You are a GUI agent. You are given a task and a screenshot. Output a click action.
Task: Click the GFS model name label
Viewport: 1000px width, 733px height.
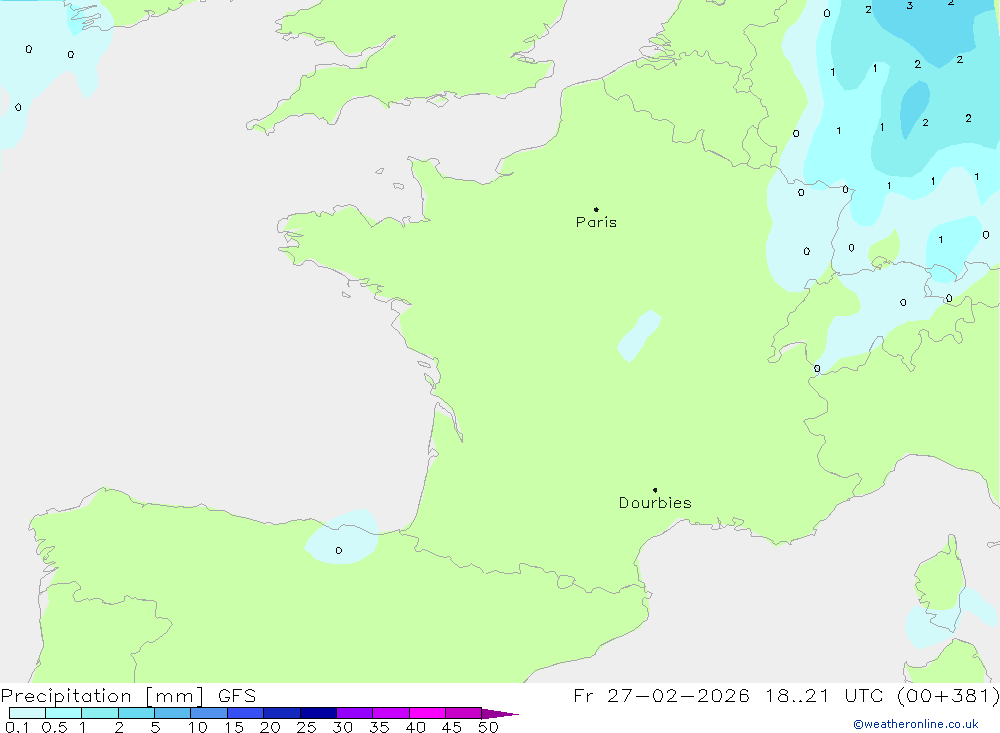point(237,696)
